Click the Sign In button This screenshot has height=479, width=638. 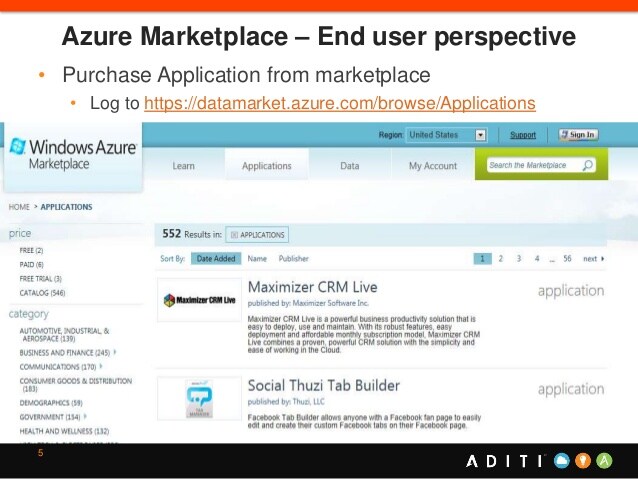(577, 134)
